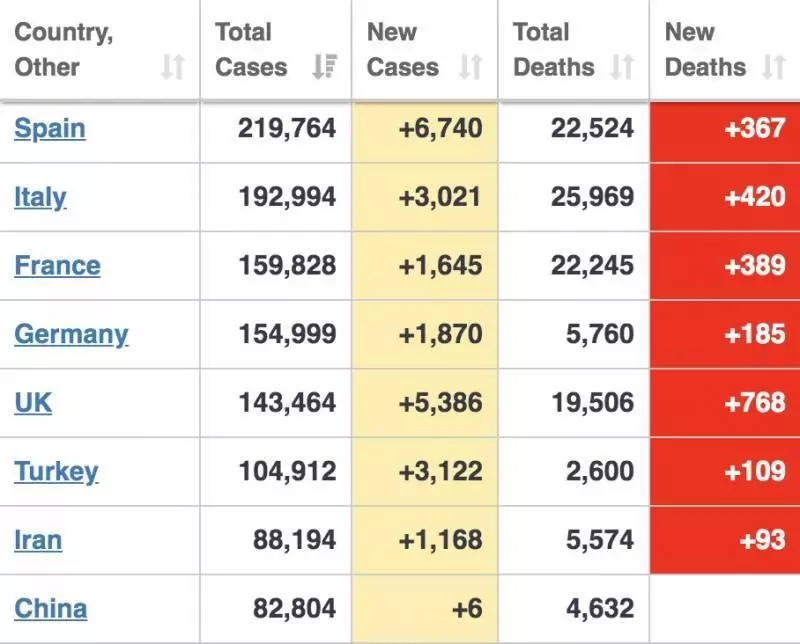Select UK's +5,386 new cases cell
The width and height of the screenshot is (800, 644).
424,403
